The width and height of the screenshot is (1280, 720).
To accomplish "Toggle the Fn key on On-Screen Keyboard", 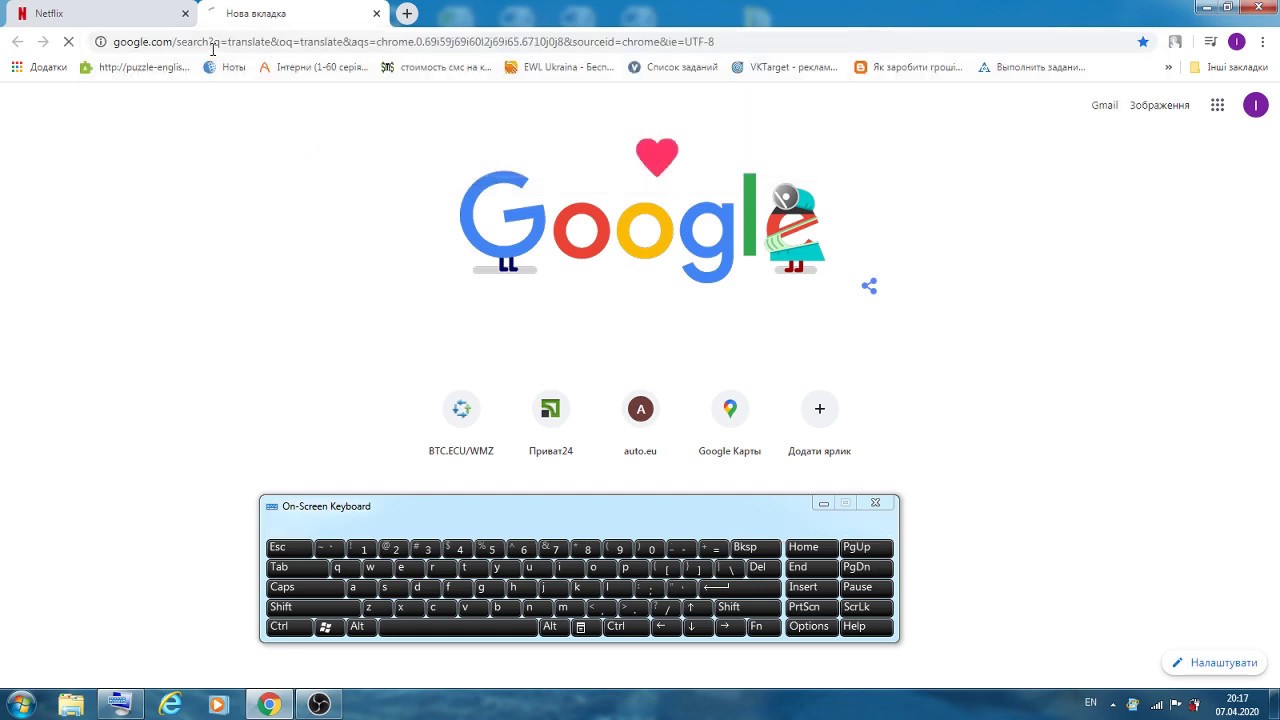I will coord(762,627).
